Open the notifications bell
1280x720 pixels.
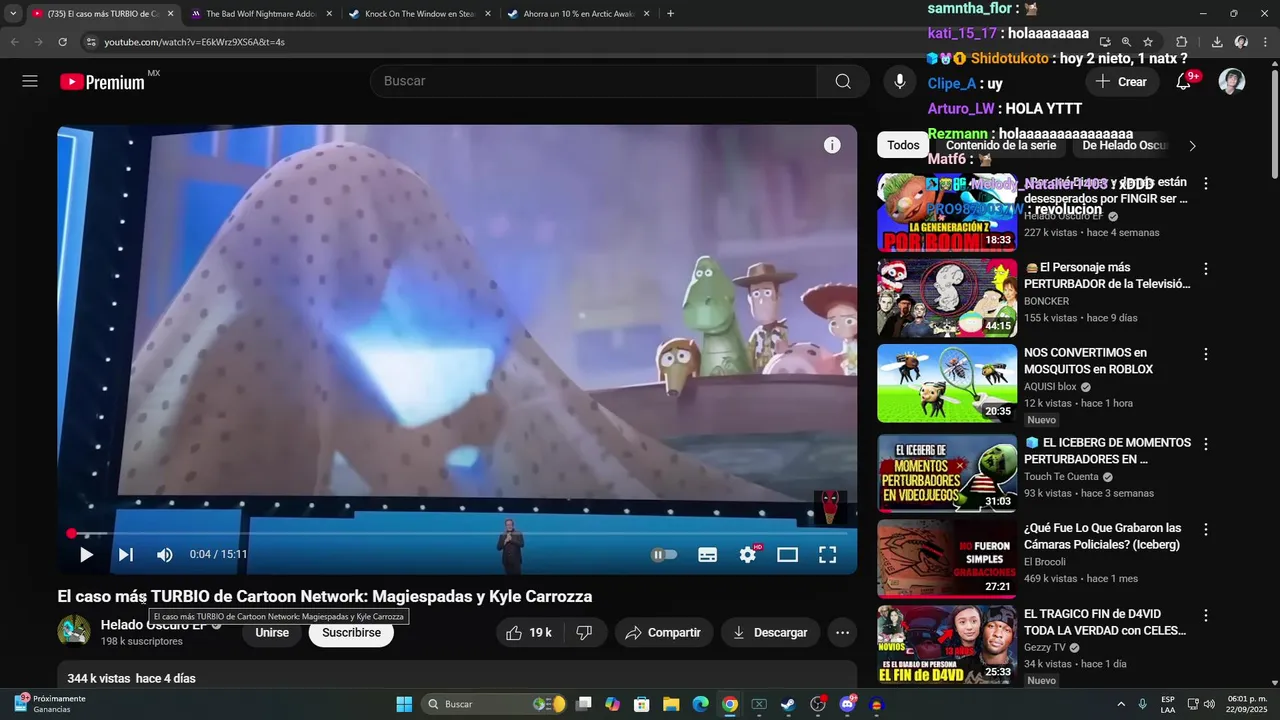coord(1184,82)
